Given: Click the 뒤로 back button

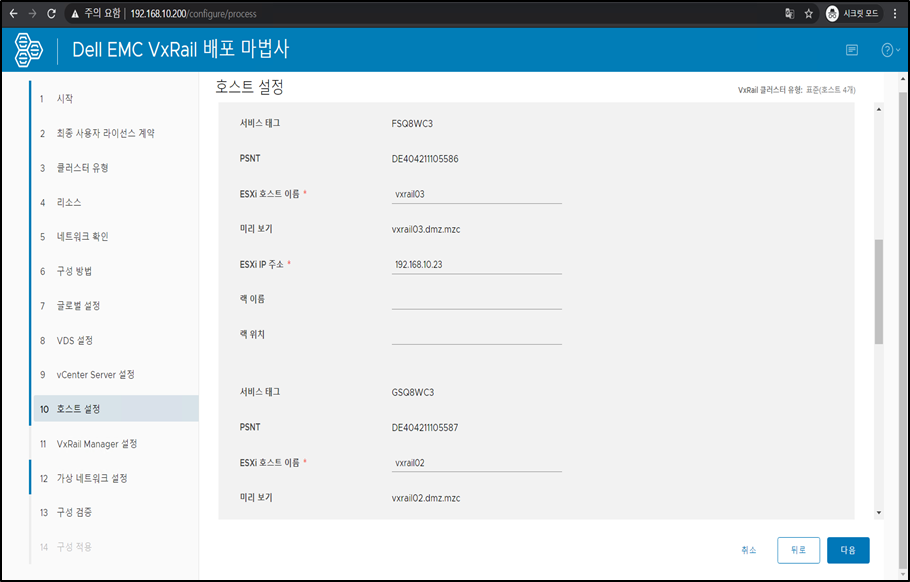Looking at the screenshot, I should point(799,550).
